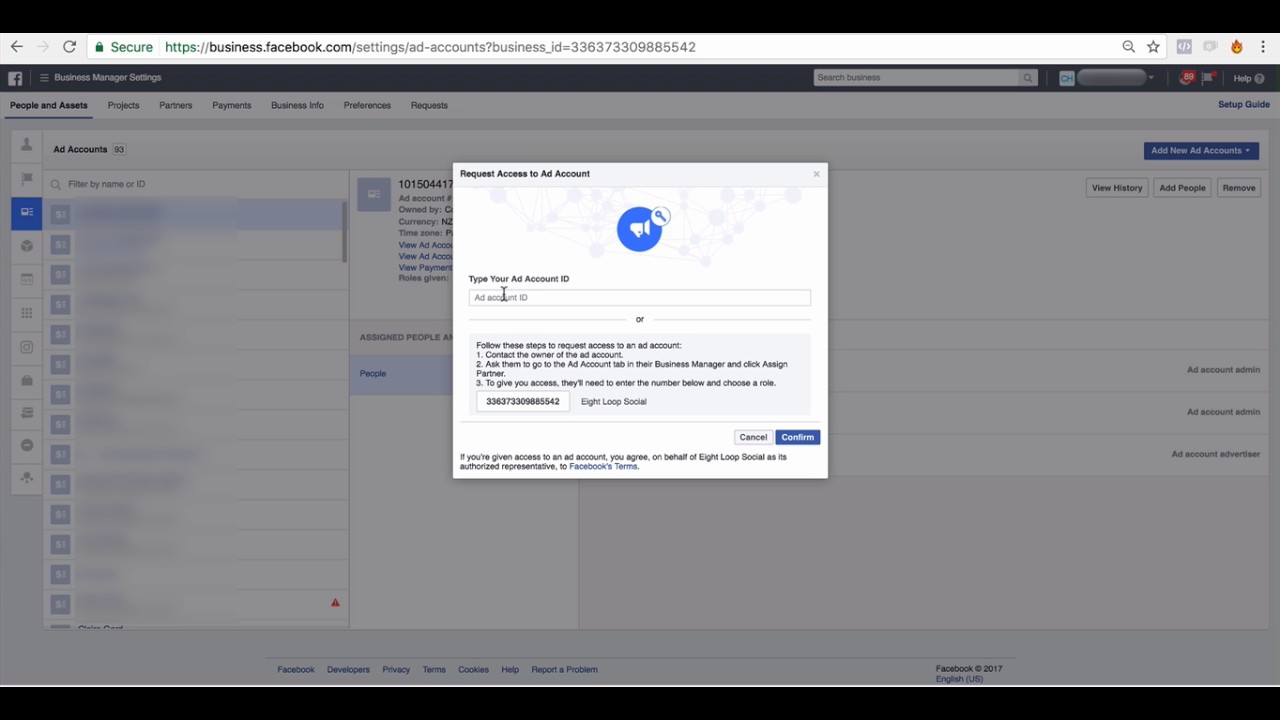
Task: Select the briefcase icon in sidebar
Action: click(27, 380)
